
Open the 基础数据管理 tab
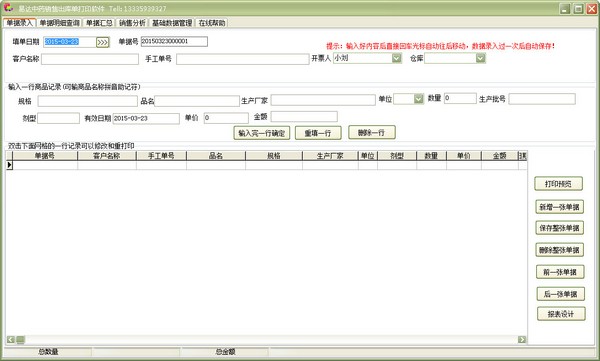click(x=172, y=23)
